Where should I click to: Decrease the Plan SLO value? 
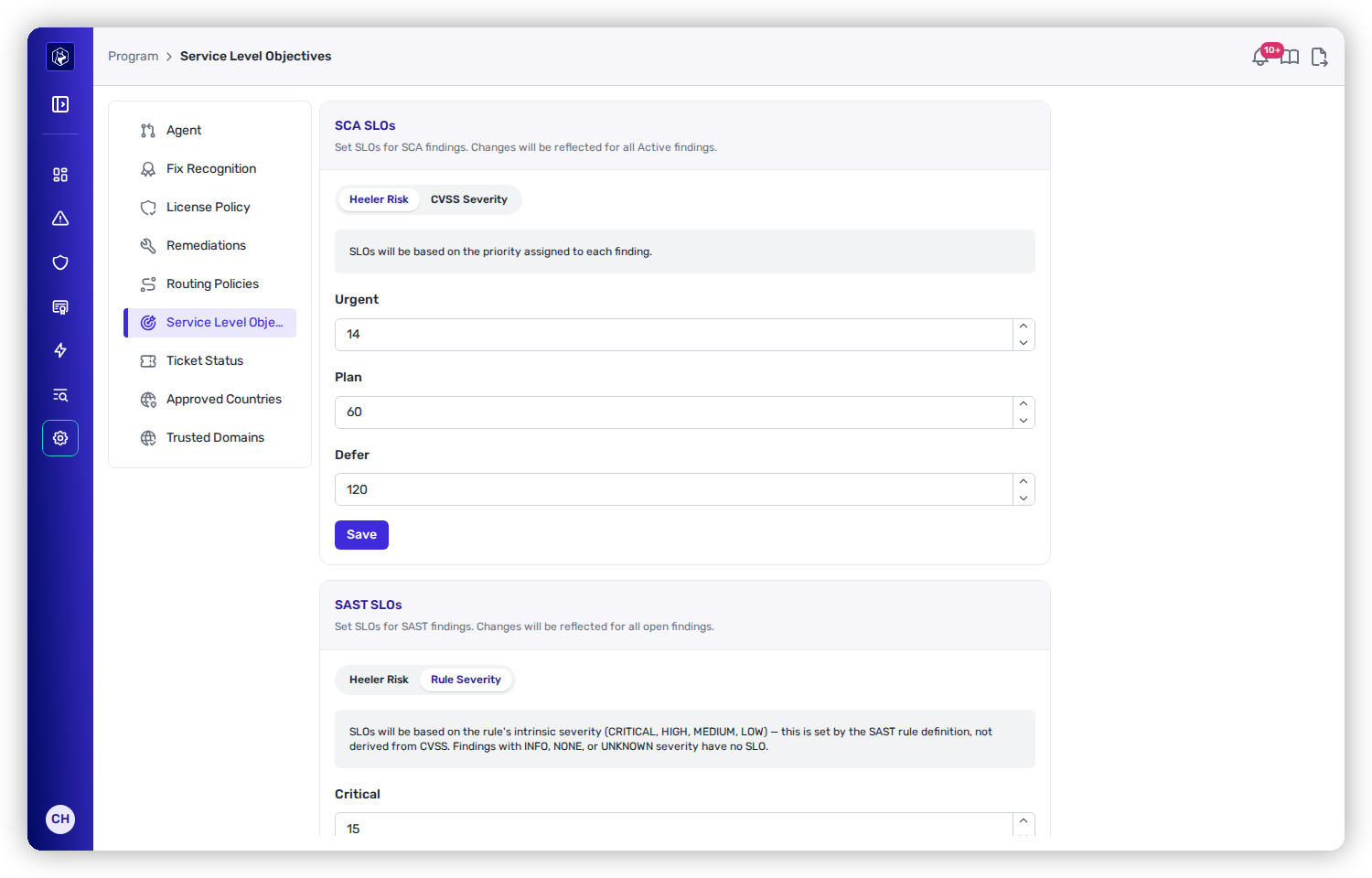point(1024,421)
